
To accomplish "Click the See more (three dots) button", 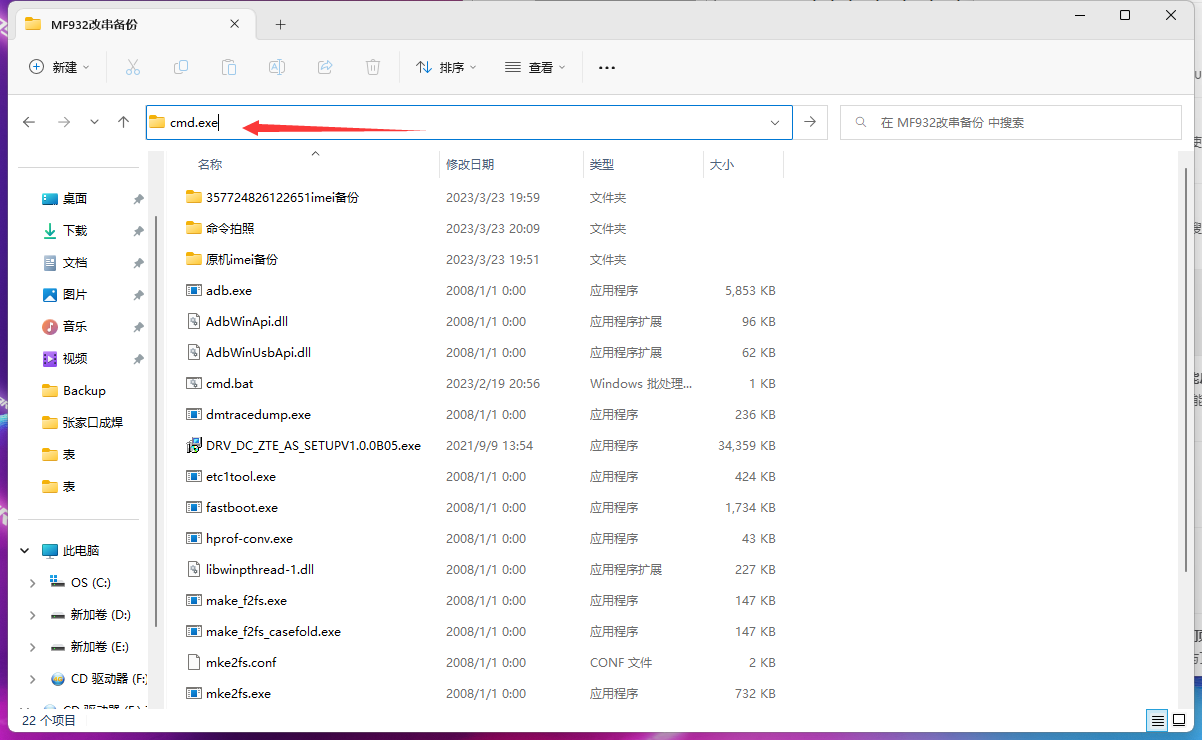I will pyautogui.click(x=606, y=67).
